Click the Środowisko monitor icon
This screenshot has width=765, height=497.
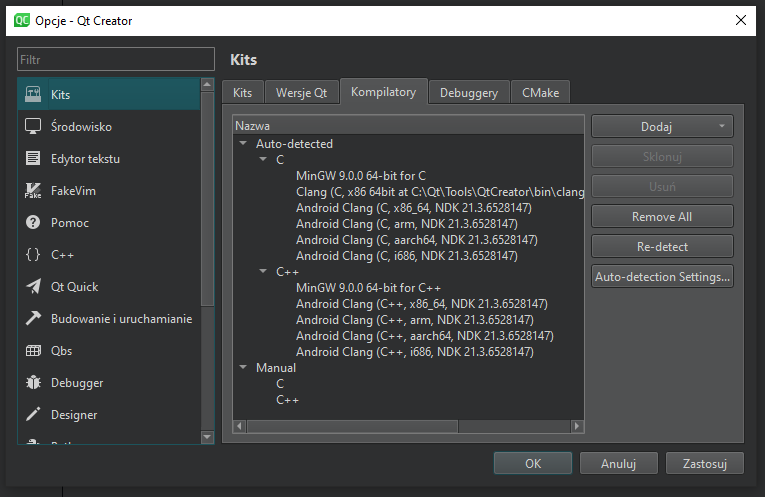point(33,126)
